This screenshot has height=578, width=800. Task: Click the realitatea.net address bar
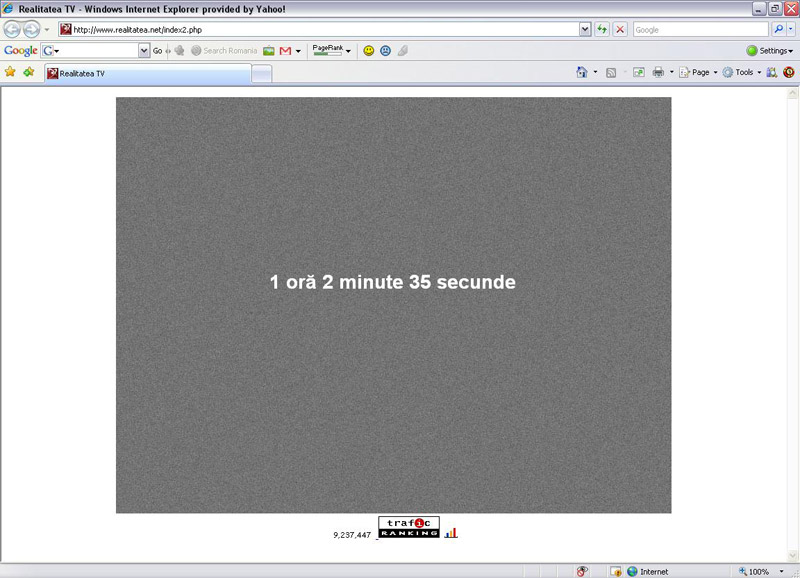click(x=319, y=30)
